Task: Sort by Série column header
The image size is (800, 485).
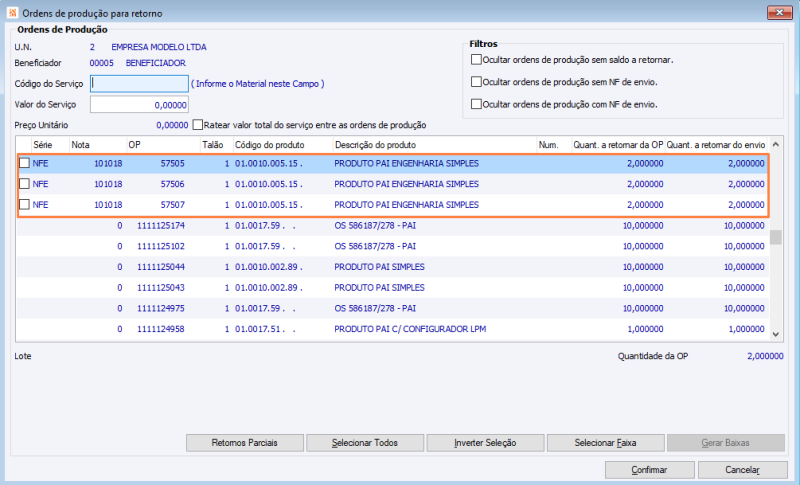Action: [50, 145]
